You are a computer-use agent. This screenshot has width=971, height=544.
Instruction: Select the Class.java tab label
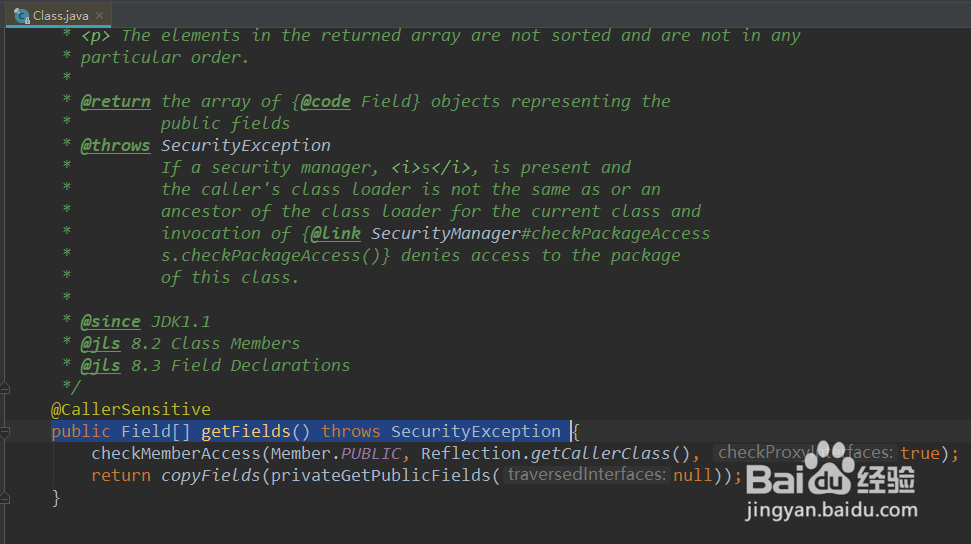point(61,15)
